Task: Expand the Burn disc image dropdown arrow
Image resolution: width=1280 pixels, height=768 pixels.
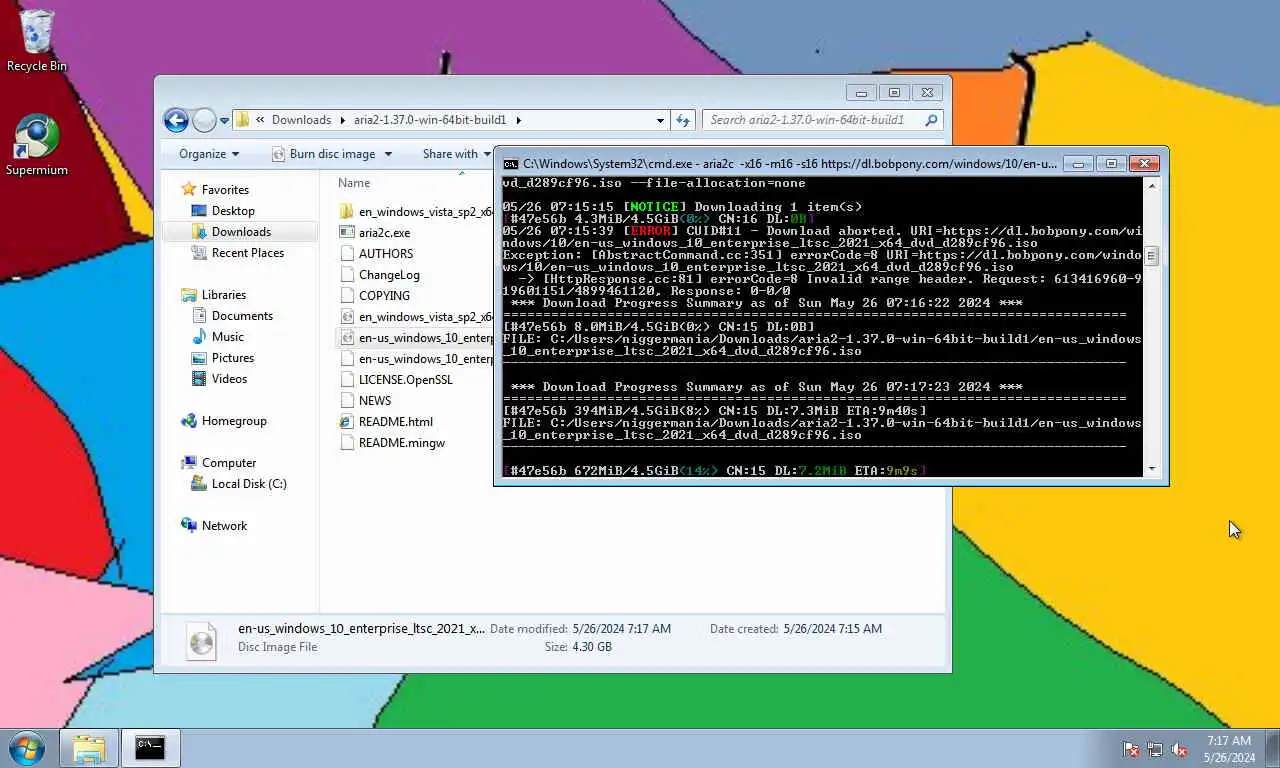Action: (x=388, y=154)
